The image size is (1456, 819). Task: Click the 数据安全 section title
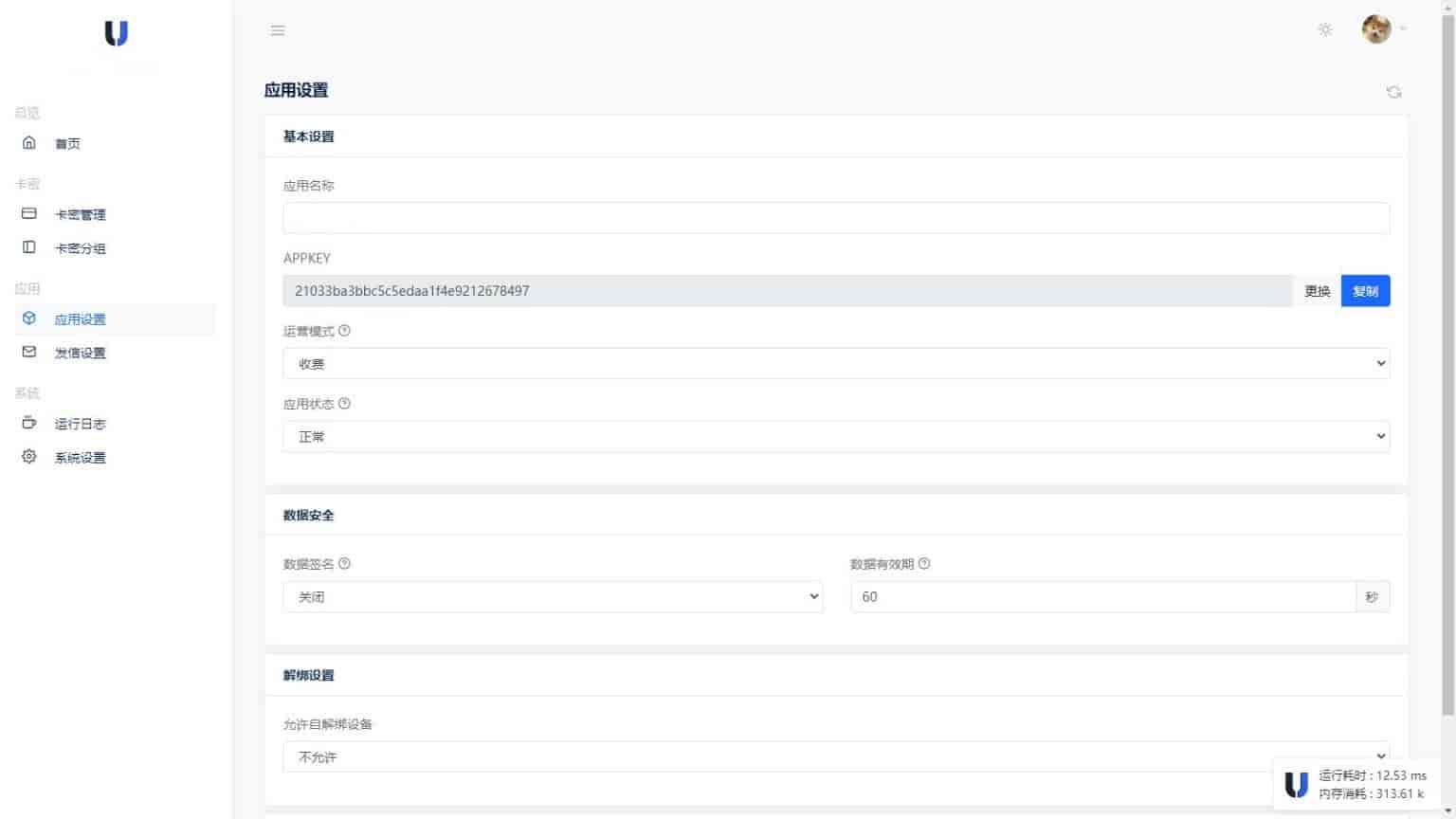(308, 516)
